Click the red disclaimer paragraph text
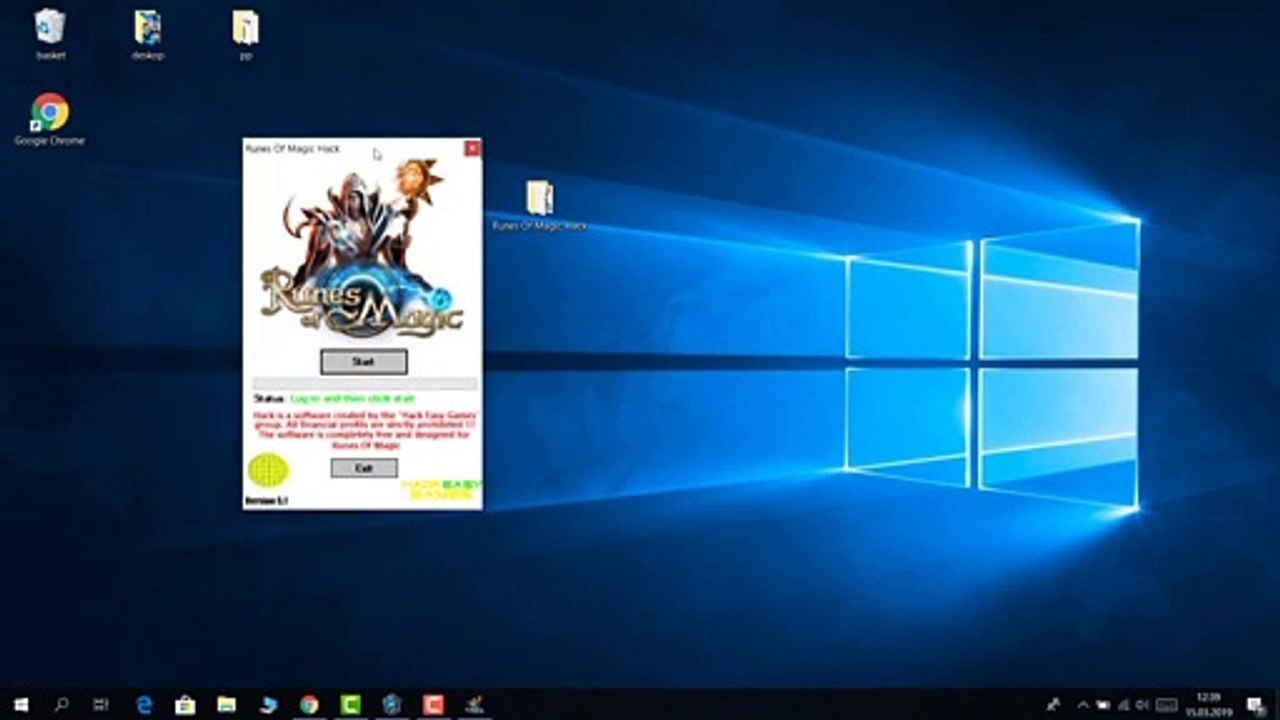This screenshot has height=720, width=1280. pos(366,429)
